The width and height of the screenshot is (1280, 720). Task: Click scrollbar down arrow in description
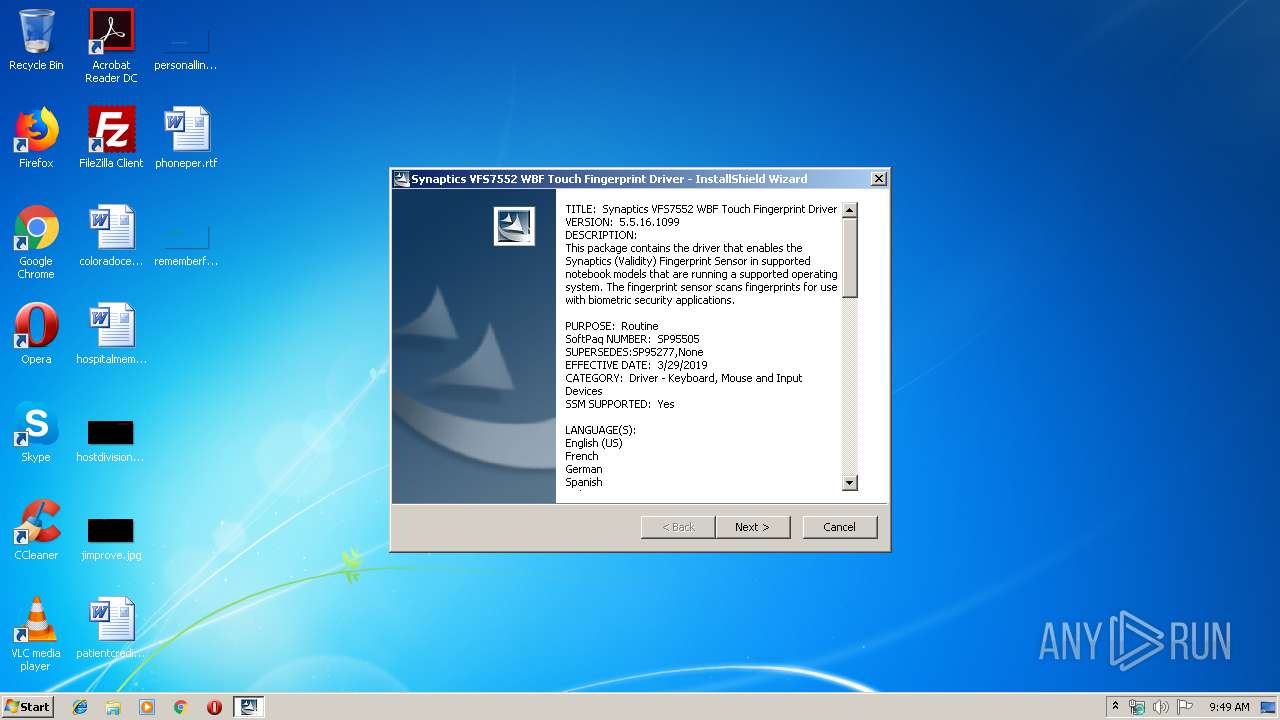coord(850,483)
